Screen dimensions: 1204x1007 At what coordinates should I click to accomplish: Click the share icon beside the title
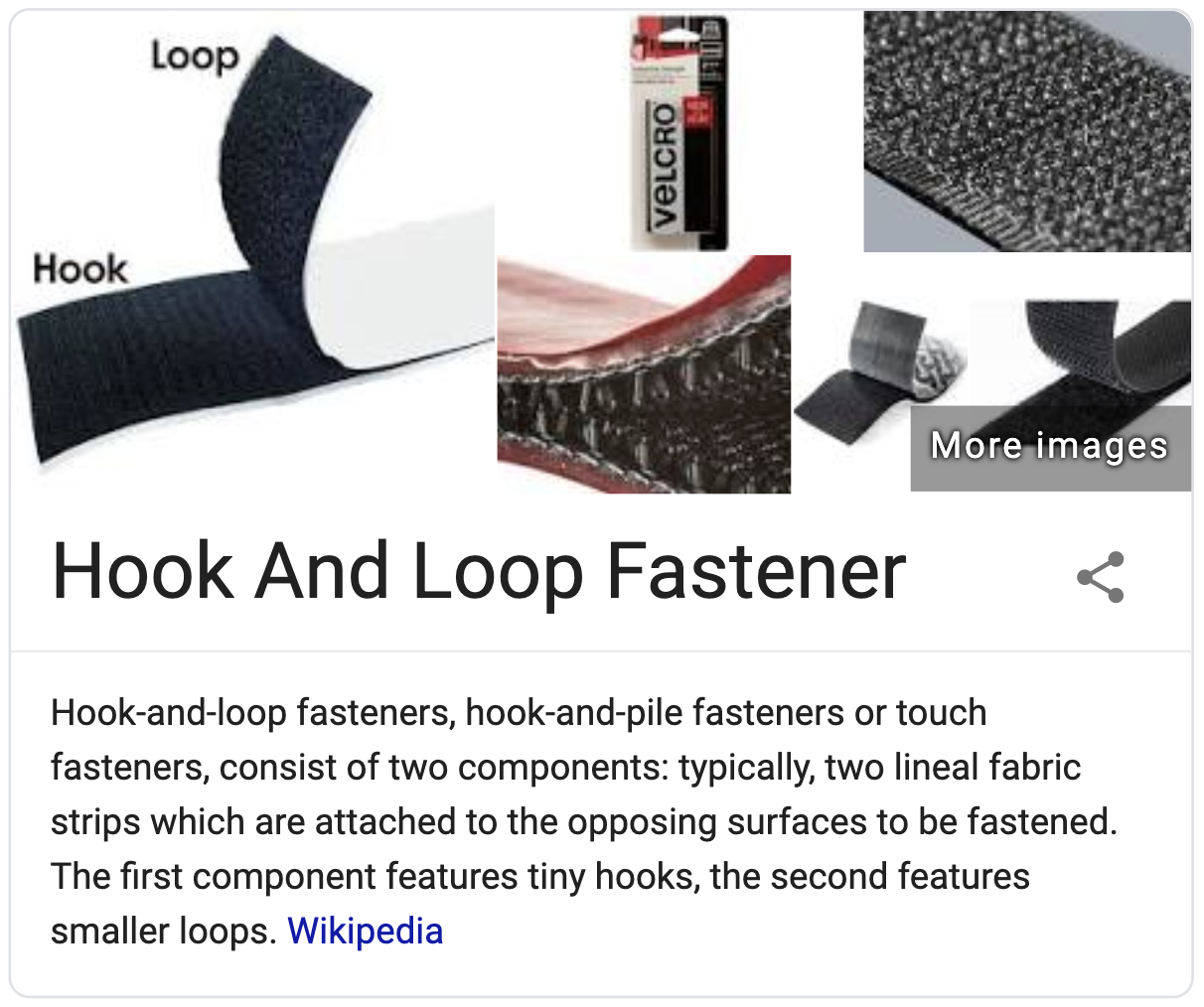tap(1101, 577)
